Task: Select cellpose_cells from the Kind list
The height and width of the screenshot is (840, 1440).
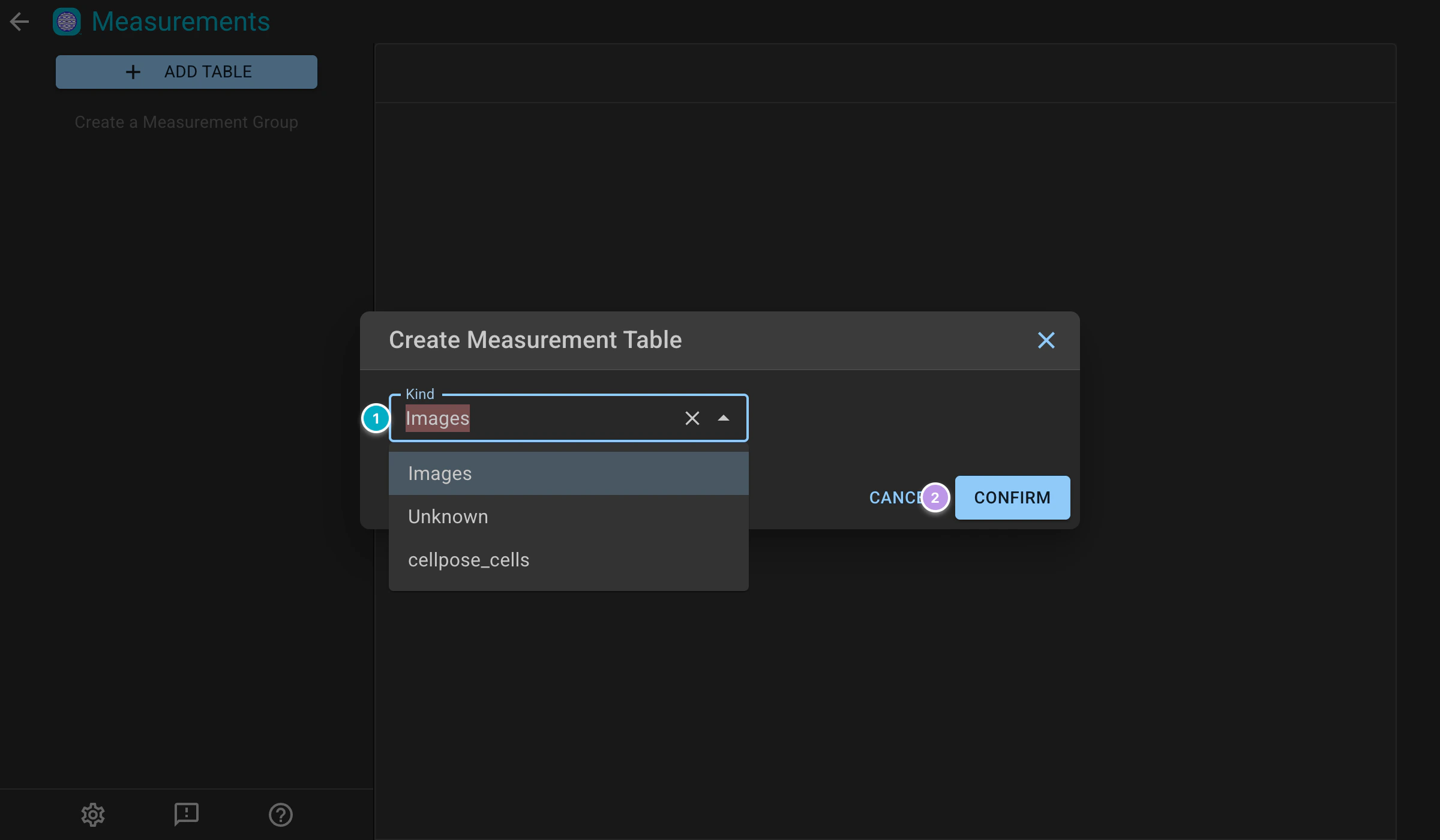Action: tap(568, 560)
